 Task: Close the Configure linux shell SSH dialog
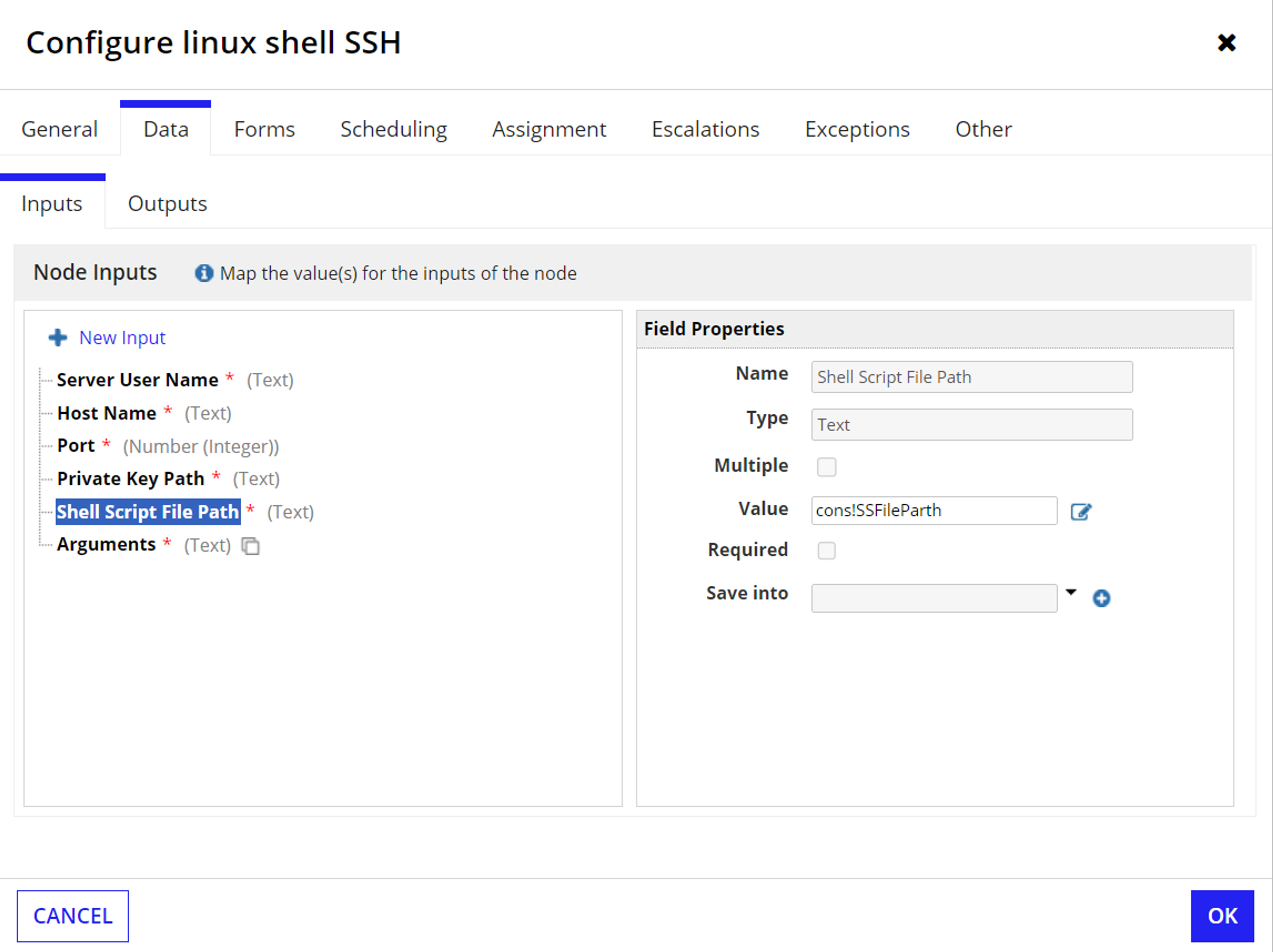[1226, 42]
